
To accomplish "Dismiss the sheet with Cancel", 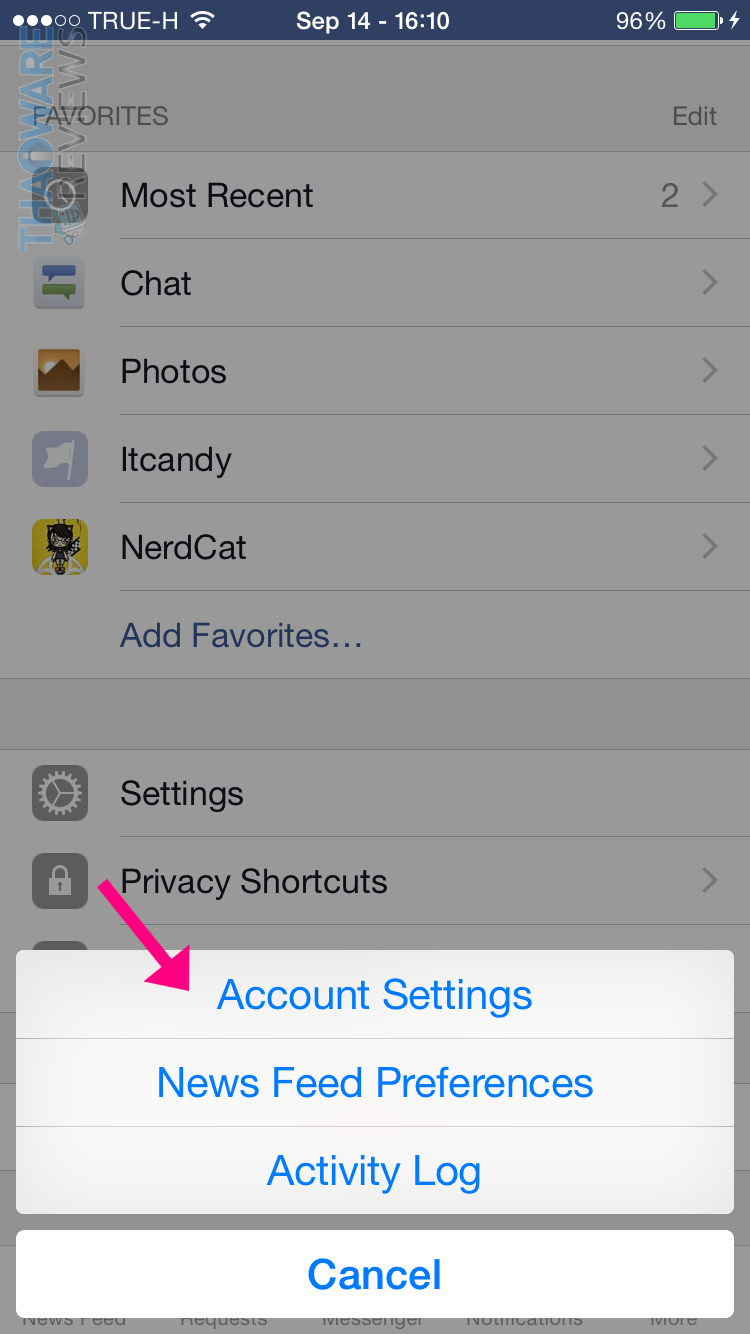I will pos(375,1274).
